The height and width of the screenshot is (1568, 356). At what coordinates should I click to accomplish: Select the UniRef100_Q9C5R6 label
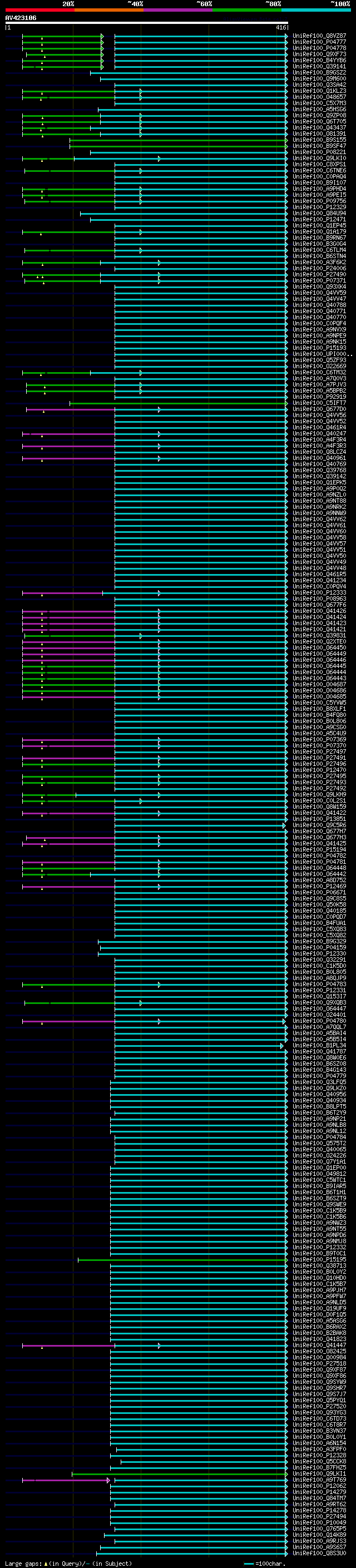click(x=319, y=825)
